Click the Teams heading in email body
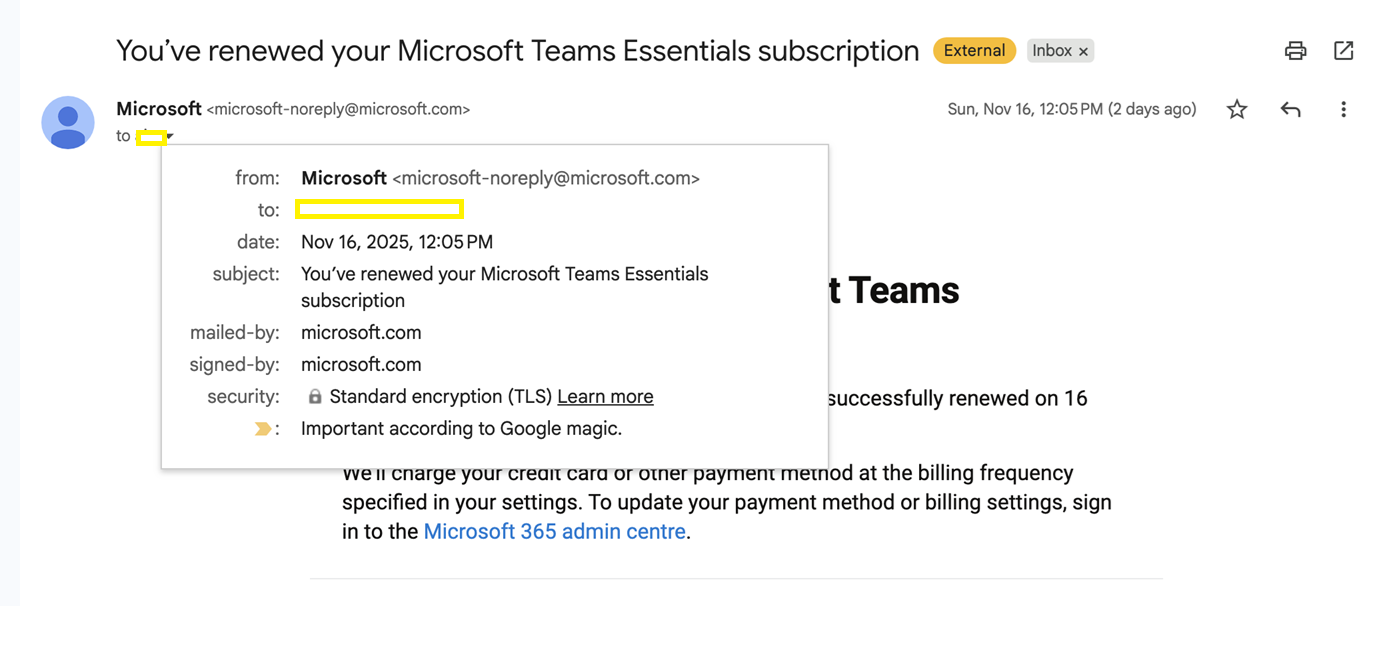The width and height of the screenshot is (1381, 648). (894, 291)
